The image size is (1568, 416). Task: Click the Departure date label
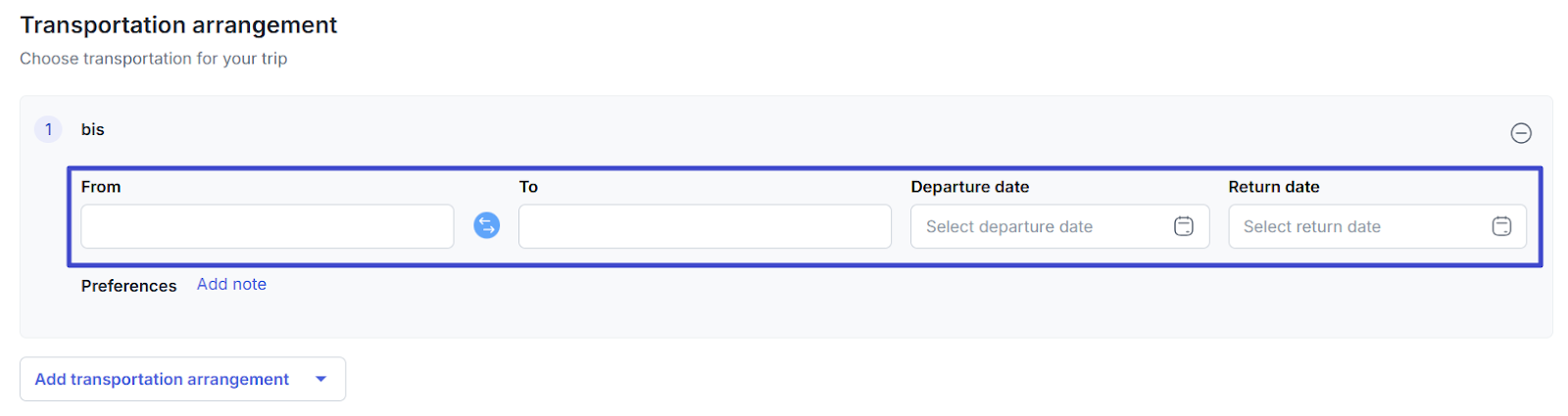[x=970, y=187]
